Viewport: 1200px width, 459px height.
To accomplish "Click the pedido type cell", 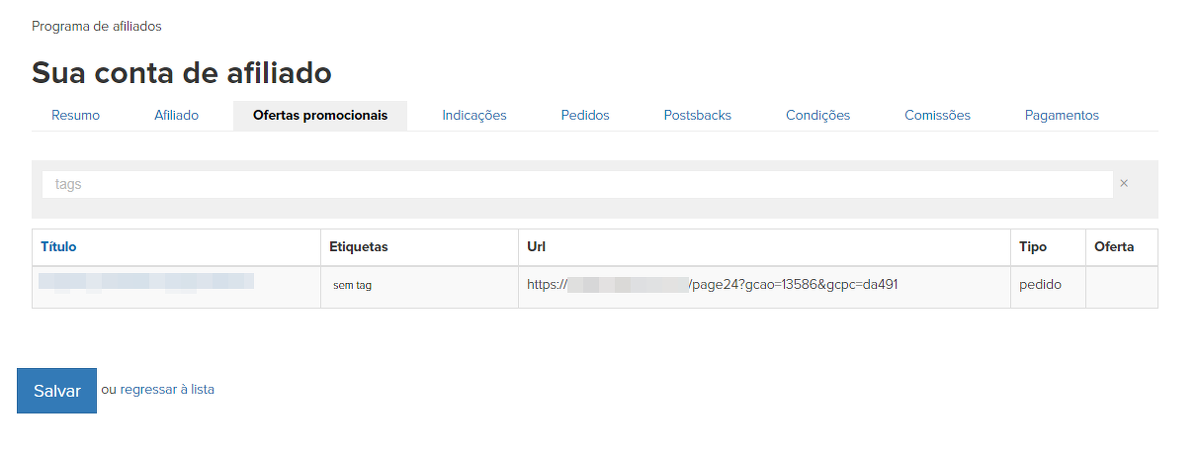I will (1040, 285).
